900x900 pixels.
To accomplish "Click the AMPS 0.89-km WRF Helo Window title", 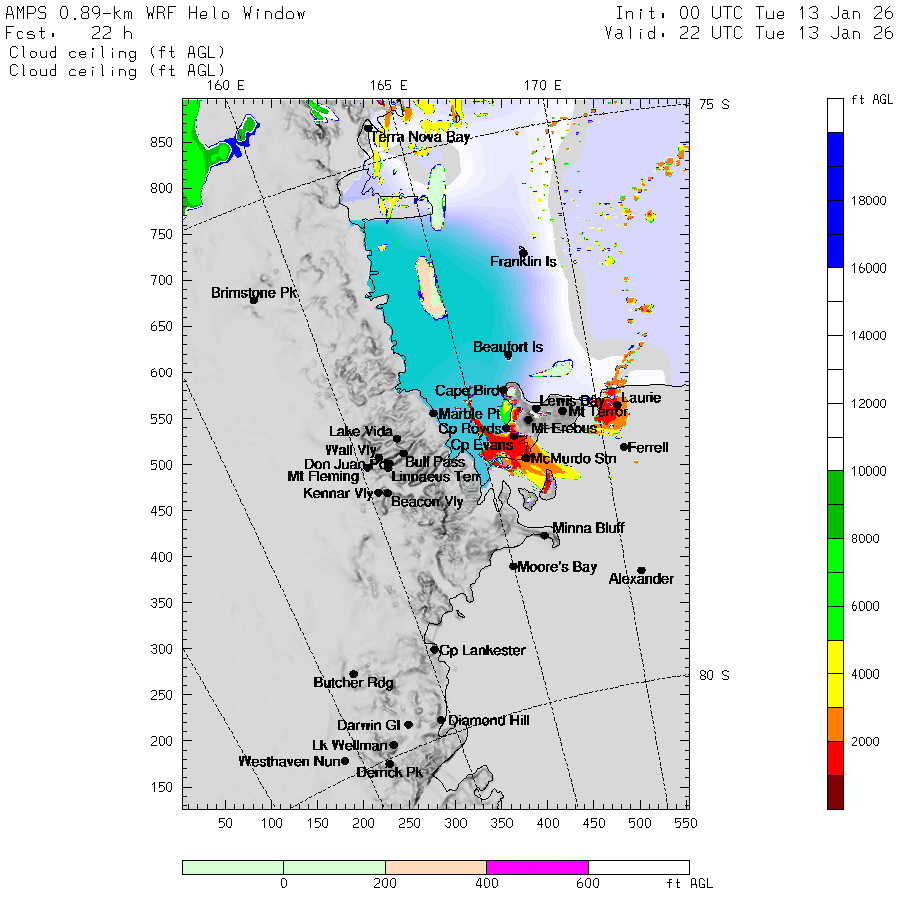I will (x=156, y=14).
